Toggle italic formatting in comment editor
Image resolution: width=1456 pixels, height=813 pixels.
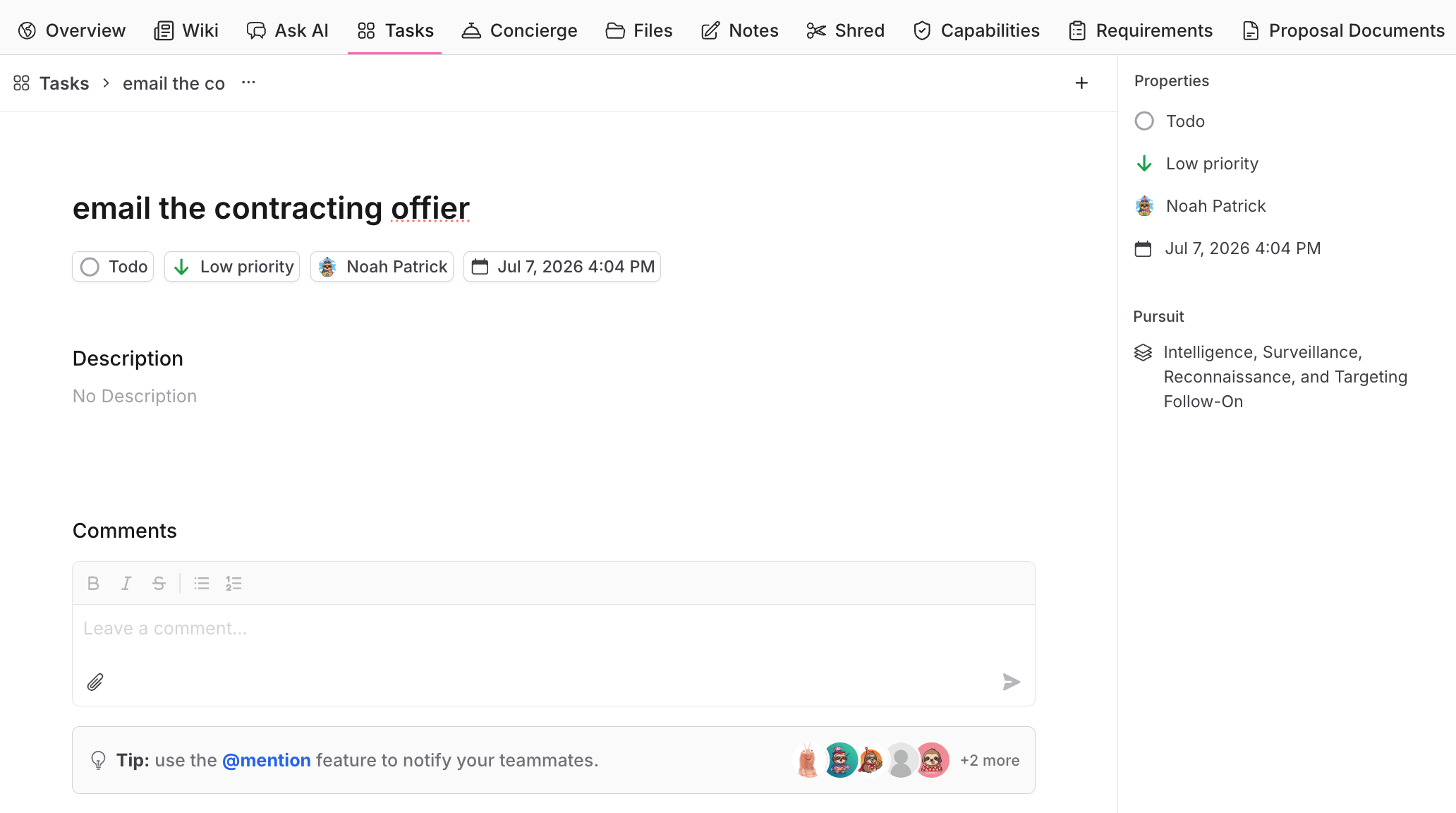(126, 584)
